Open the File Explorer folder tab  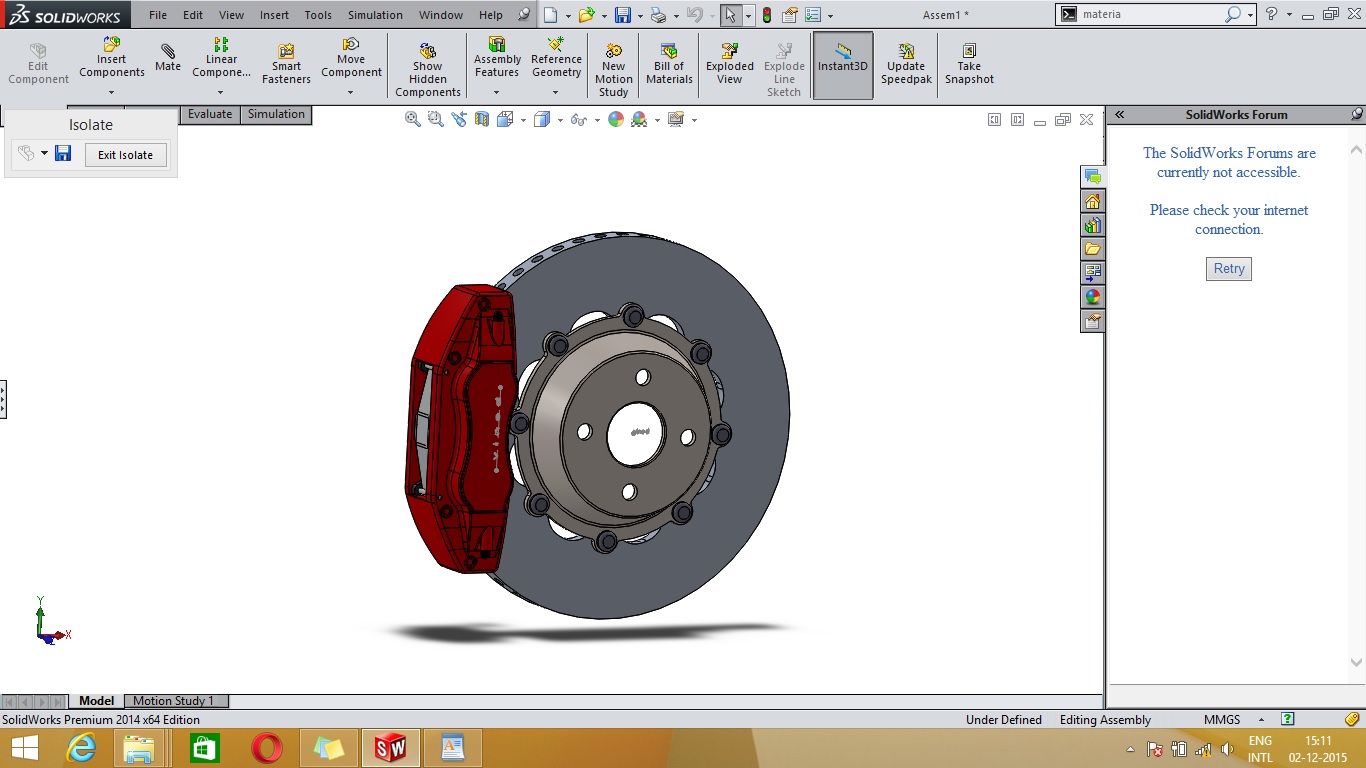pyautogui.click(x=1093, y=249)
